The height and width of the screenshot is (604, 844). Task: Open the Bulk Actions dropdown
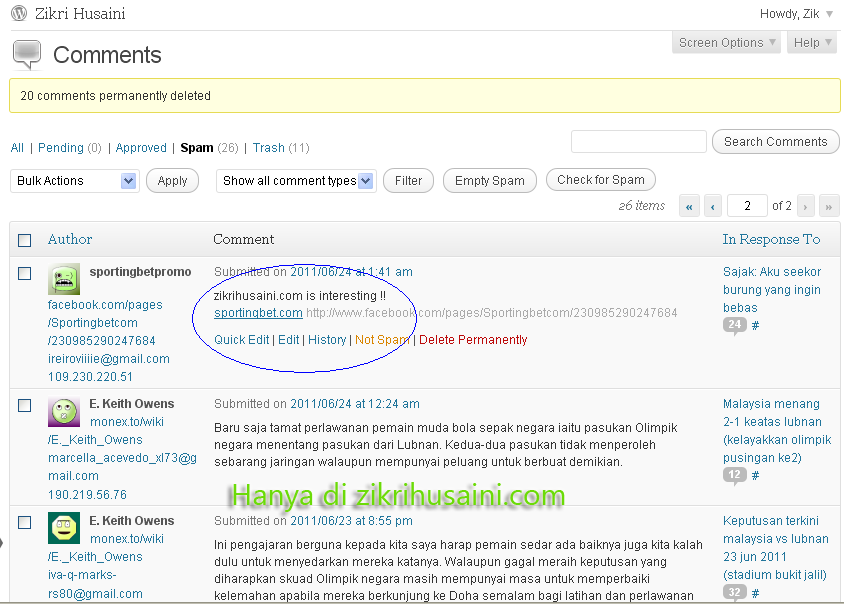coord(73,180)
